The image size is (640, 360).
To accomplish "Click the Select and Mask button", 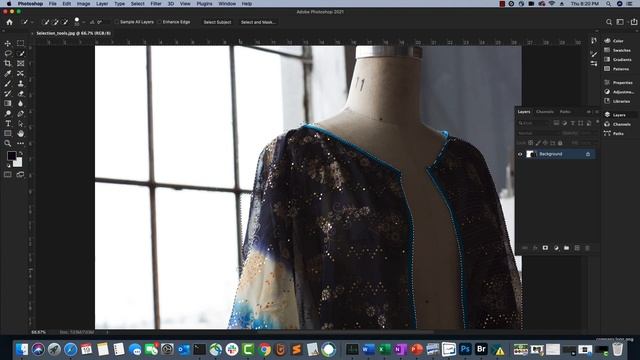I will (258, 22).
